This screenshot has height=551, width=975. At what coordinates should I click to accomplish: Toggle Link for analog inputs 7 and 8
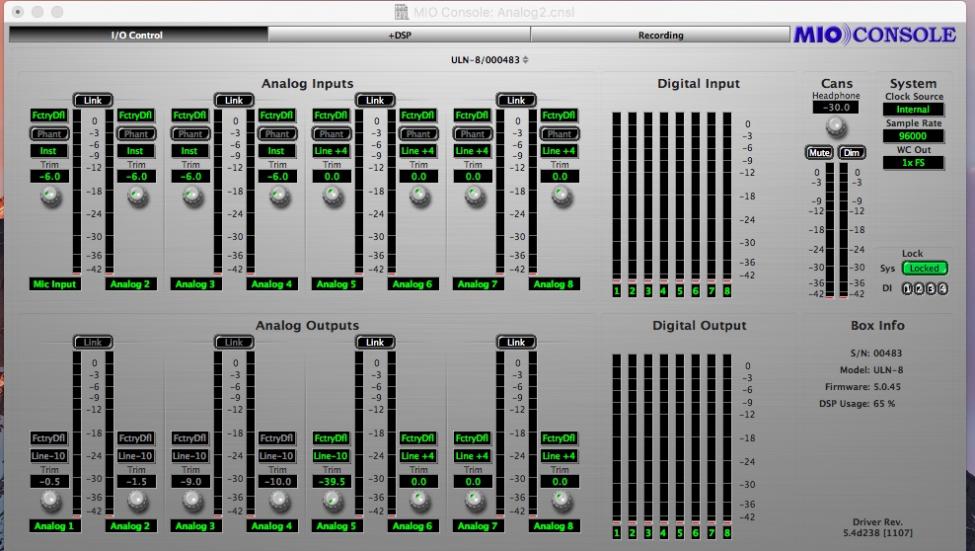pos(516,100)
